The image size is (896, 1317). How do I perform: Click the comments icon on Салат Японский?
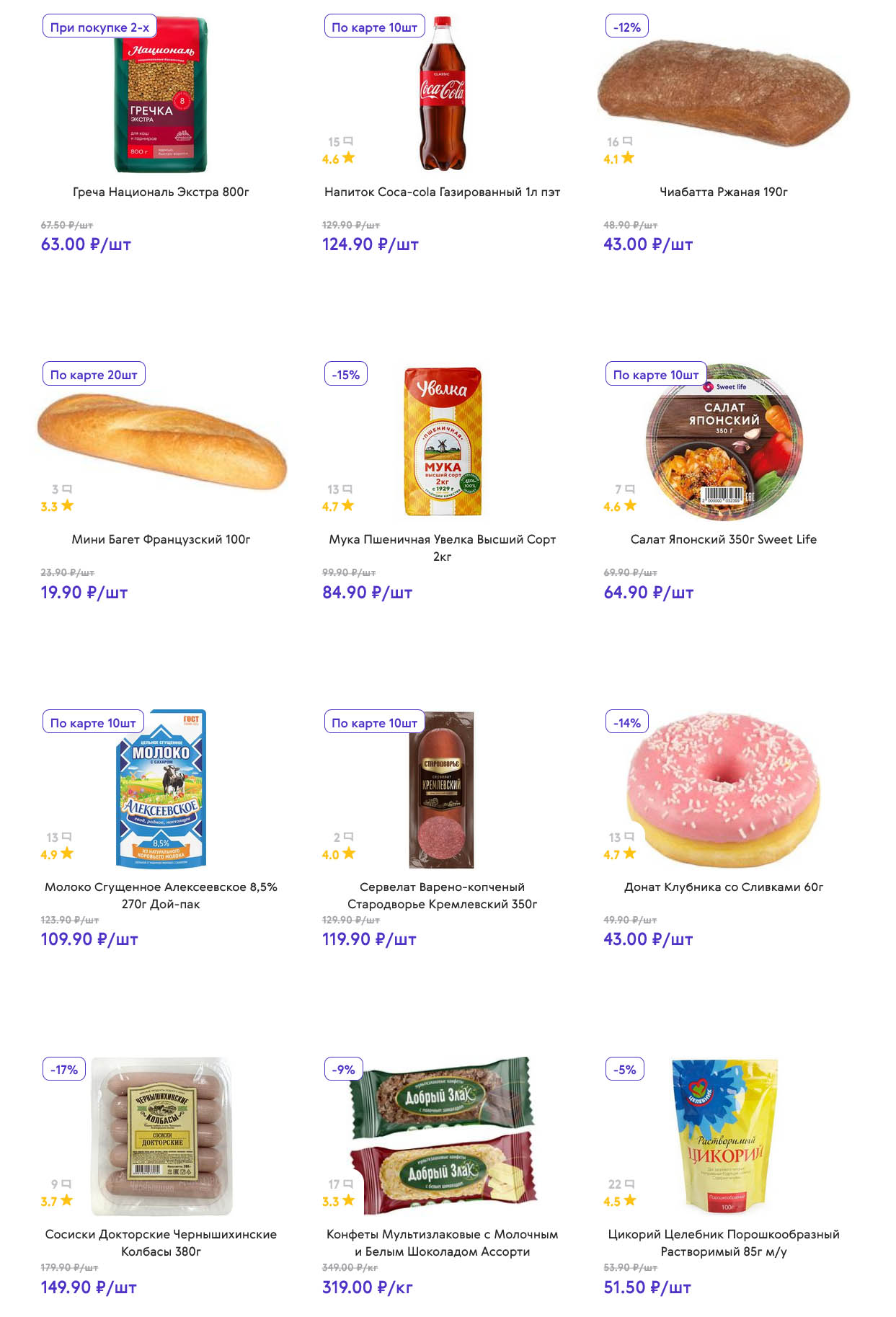[630, 489]
